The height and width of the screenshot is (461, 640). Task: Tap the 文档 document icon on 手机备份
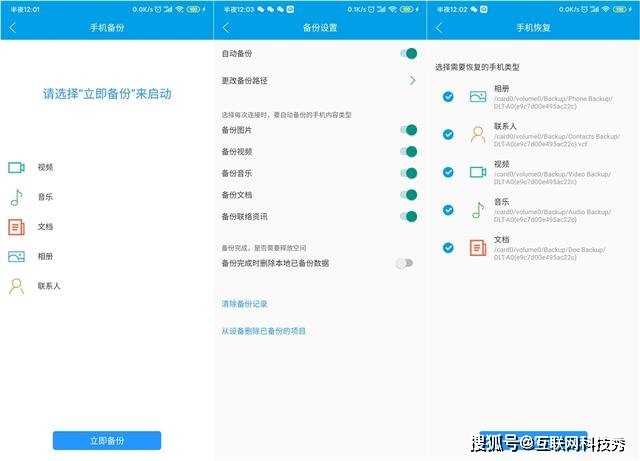click(16, 227)
